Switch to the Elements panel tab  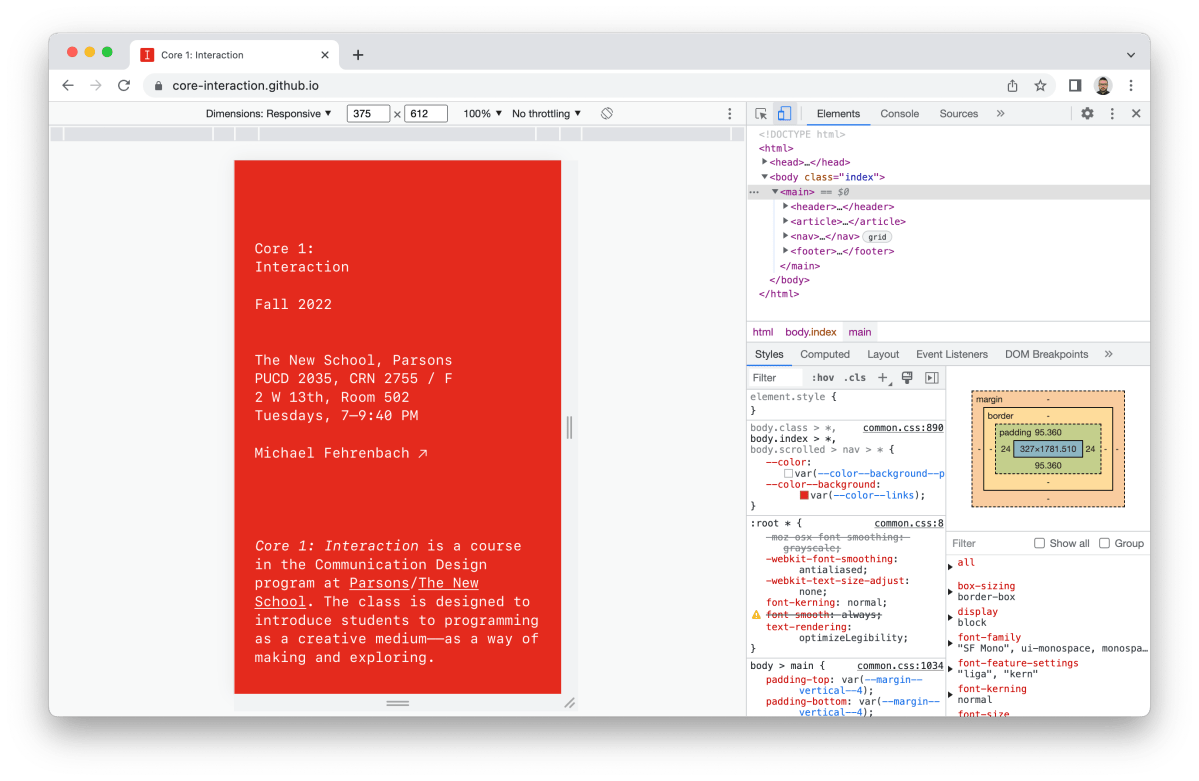[838, 113]
